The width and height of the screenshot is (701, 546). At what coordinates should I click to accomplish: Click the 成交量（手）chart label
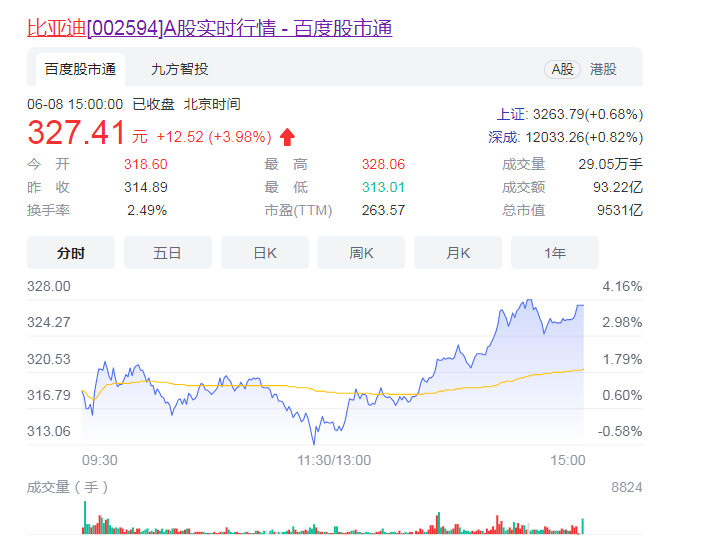68,487
